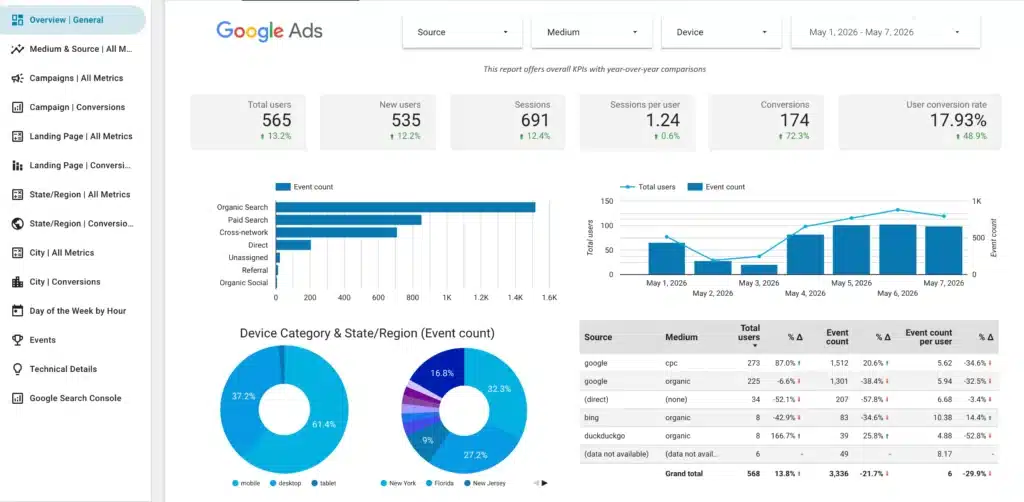
Task: Click the Landing Page | All Metrics icon
Action: [x=18, y=136]
